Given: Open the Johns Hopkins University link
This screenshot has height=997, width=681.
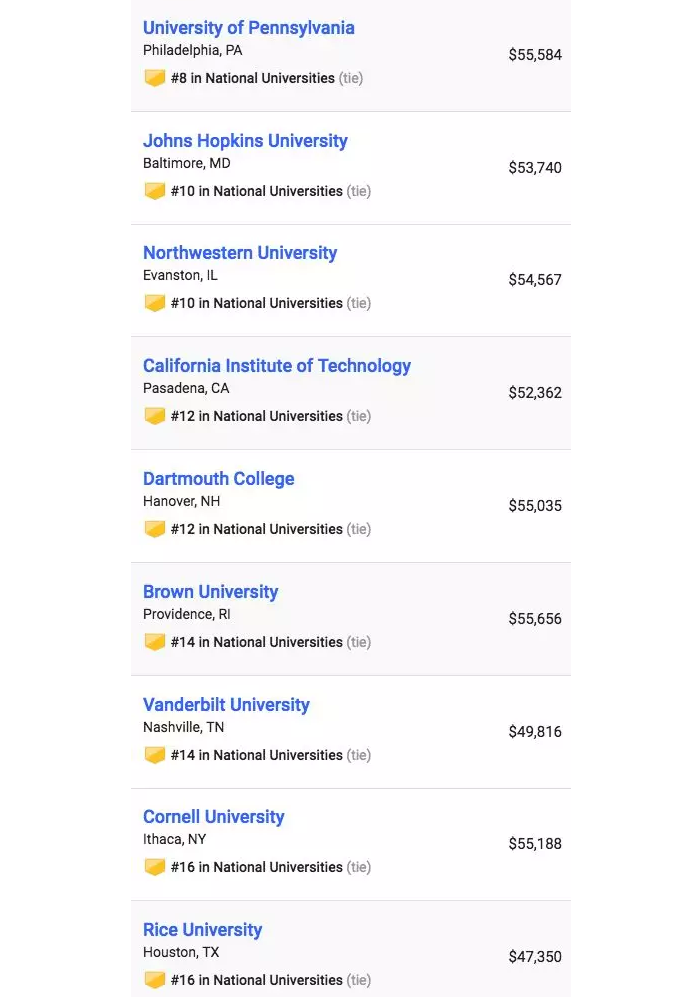Looking at the screenshot, I should tap(245, 141).
